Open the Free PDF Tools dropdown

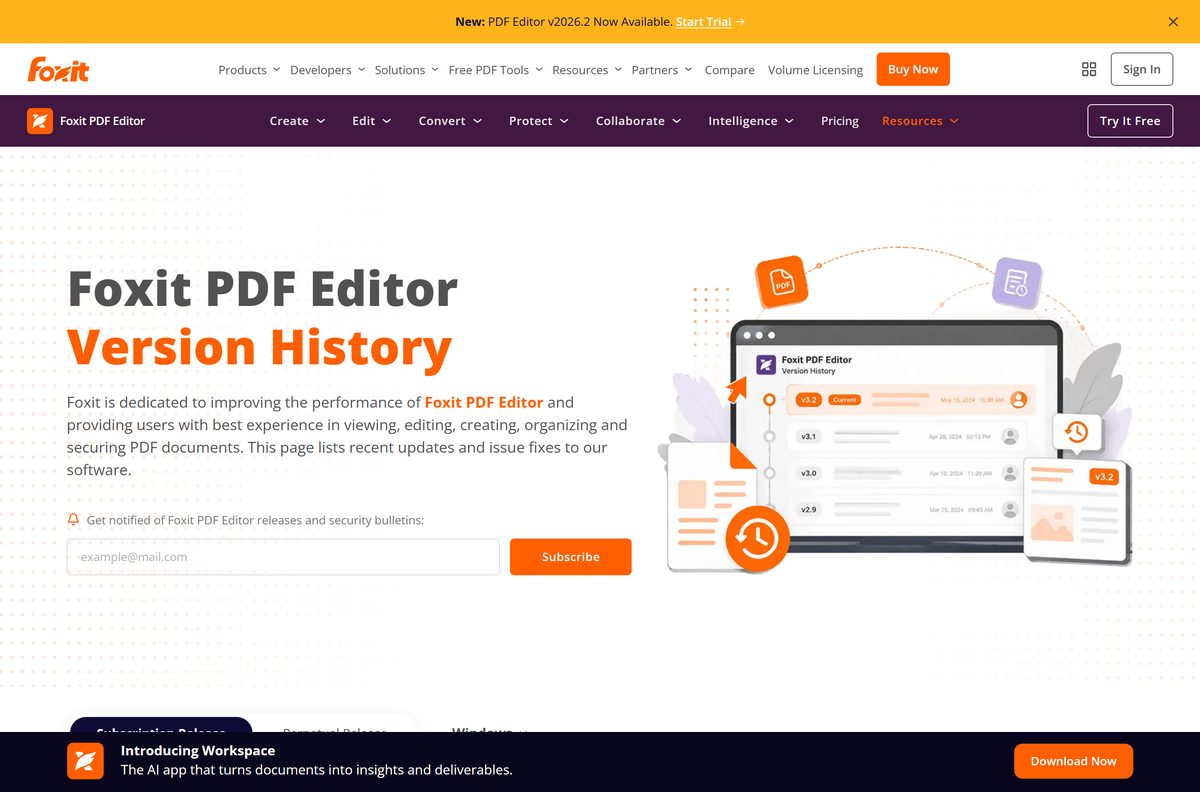[495, 70]
